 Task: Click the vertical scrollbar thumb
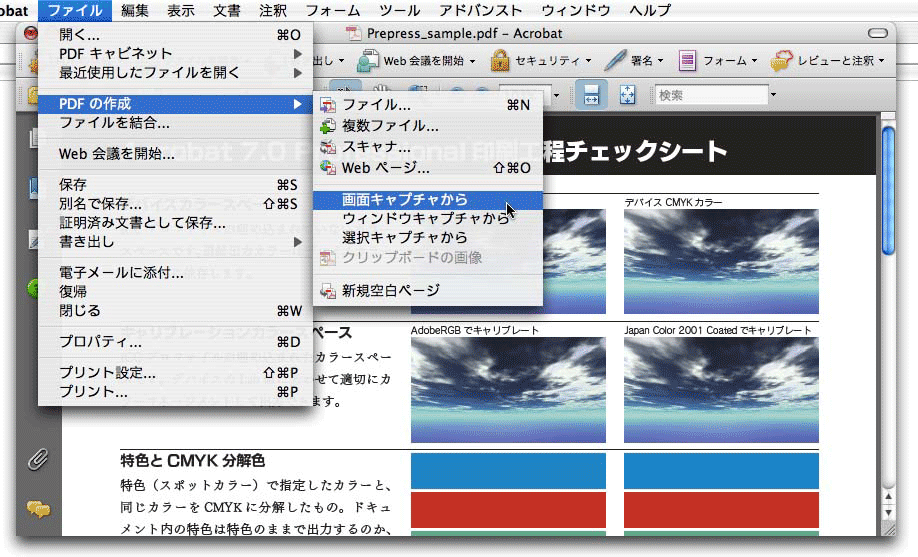pos(888,190)
